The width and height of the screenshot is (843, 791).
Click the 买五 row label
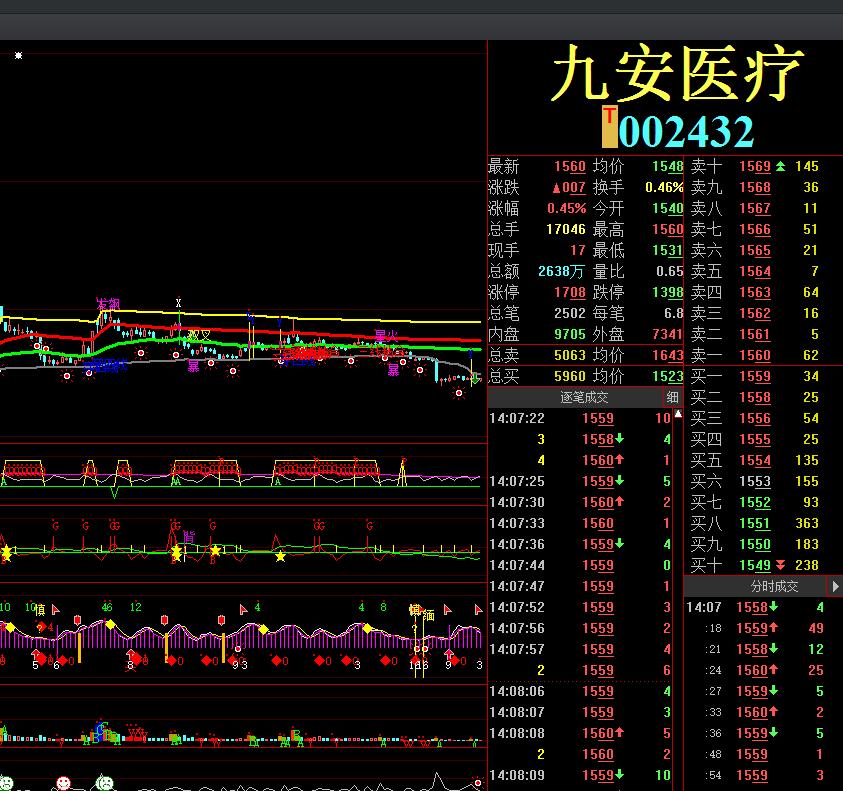click(x=706, y=460)
